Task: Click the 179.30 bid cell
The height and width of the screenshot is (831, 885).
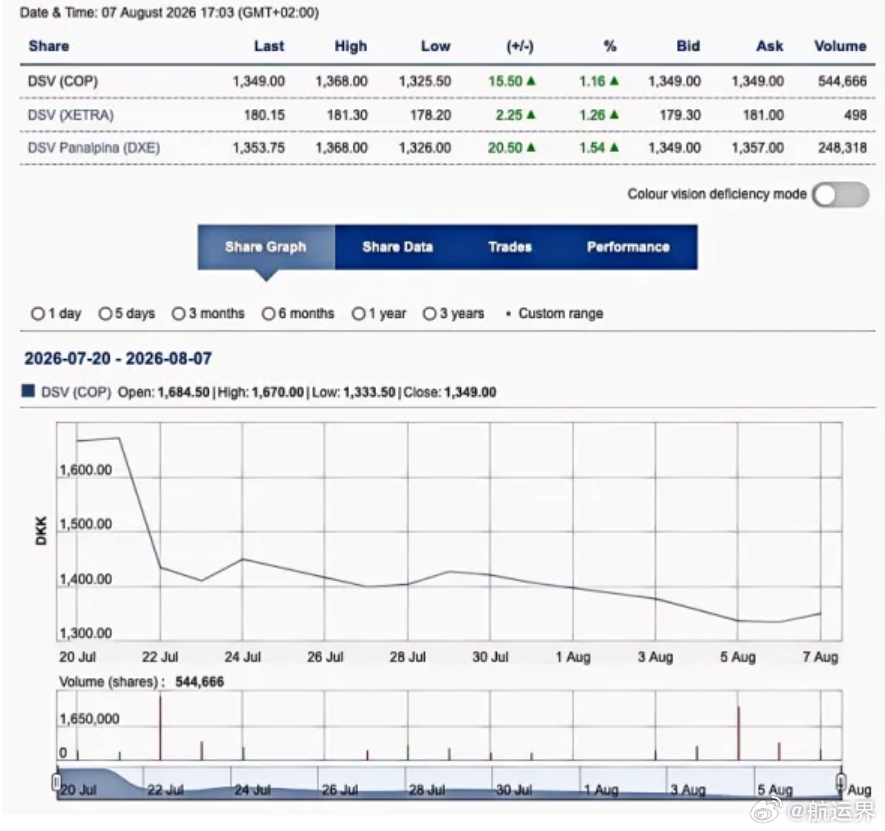Action: [x=680, y=115]
